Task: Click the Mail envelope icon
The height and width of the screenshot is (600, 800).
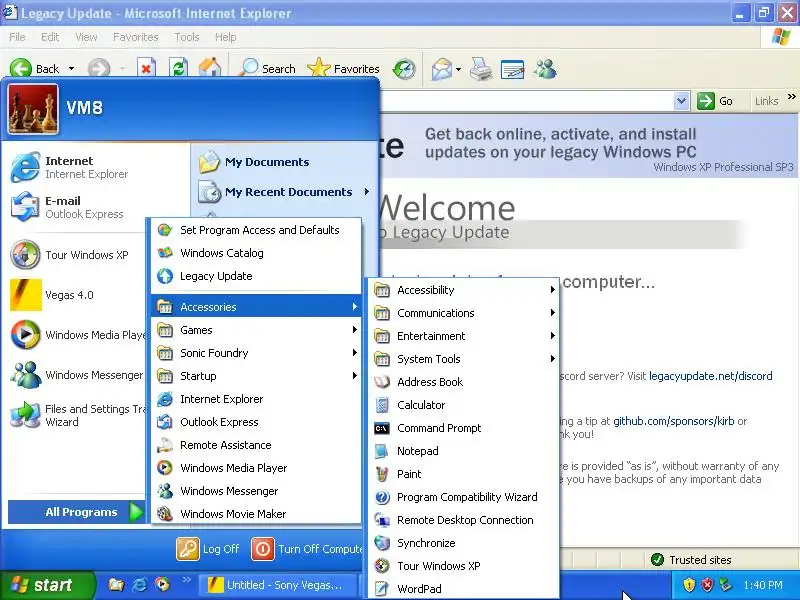Action: point(441,68)
